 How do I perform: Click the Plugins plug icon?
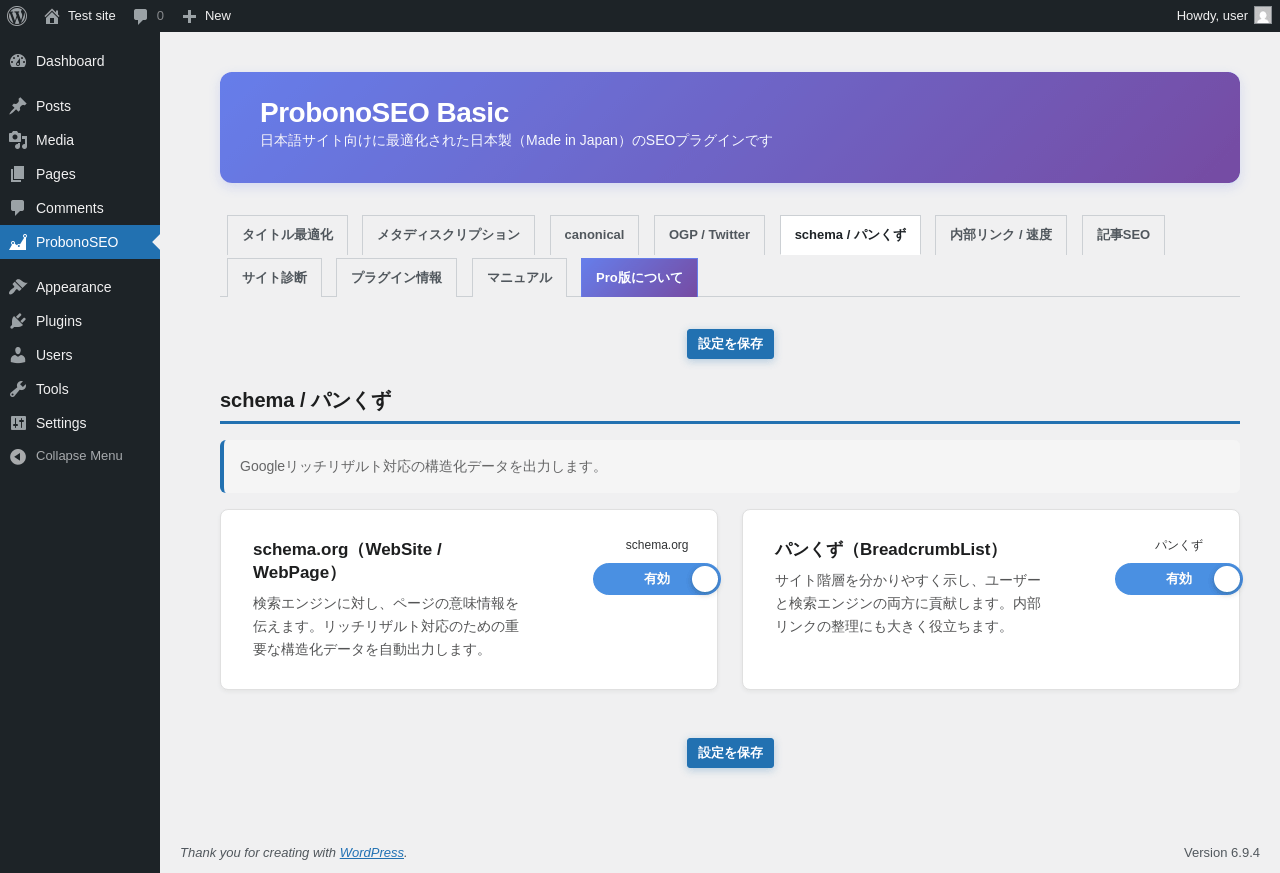pyautogui.click(x=18, y=321)
